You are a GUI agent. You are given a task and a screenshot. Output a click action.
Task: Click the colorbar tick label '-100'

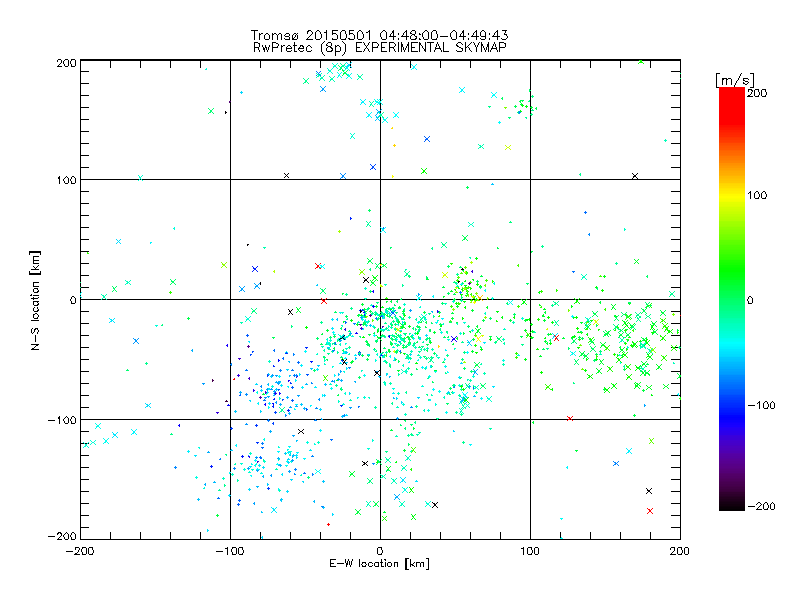(761, 405)
